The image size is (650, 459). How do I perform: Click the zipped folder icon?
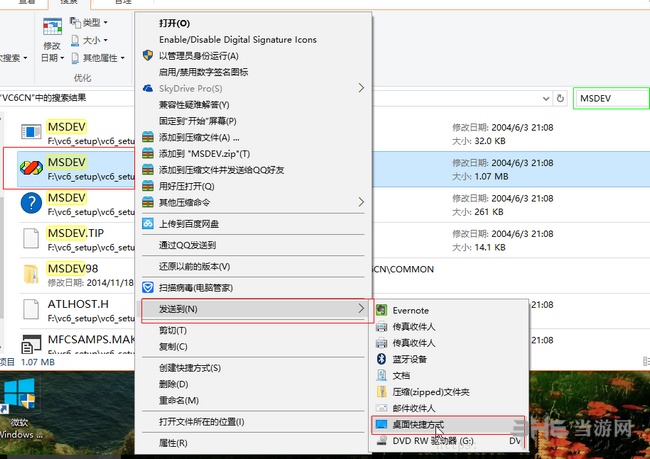click(x=381, y=391)
